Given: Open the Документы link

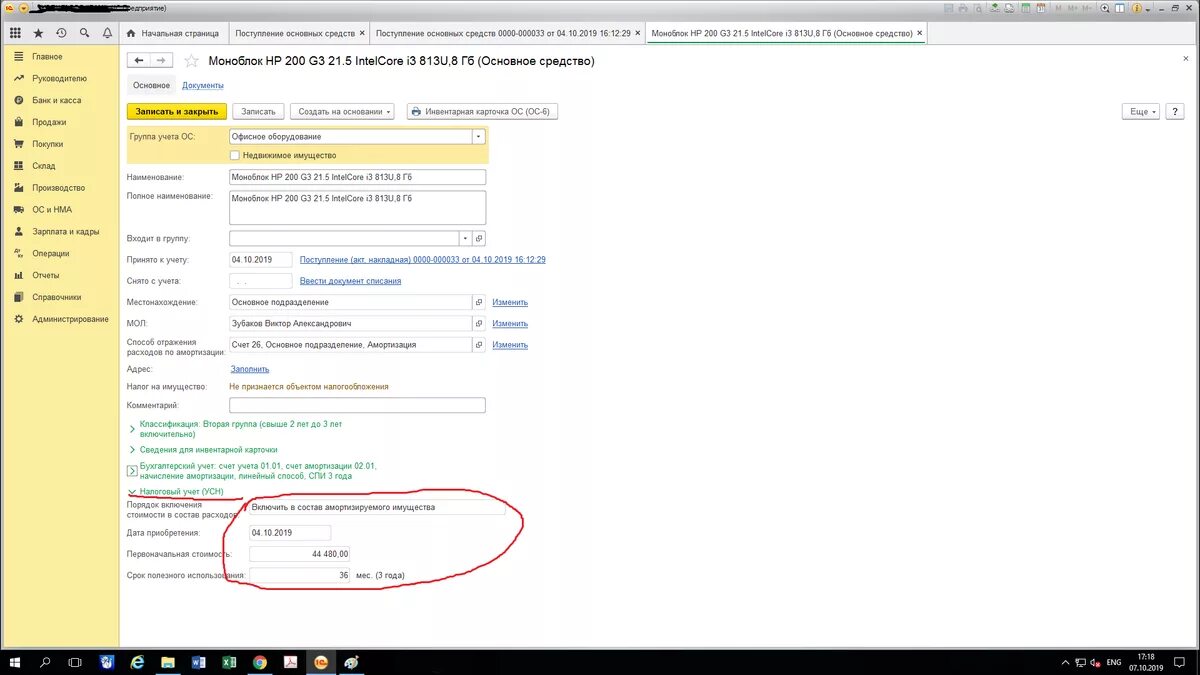Looking at the screenshot, I should (203, 85).
